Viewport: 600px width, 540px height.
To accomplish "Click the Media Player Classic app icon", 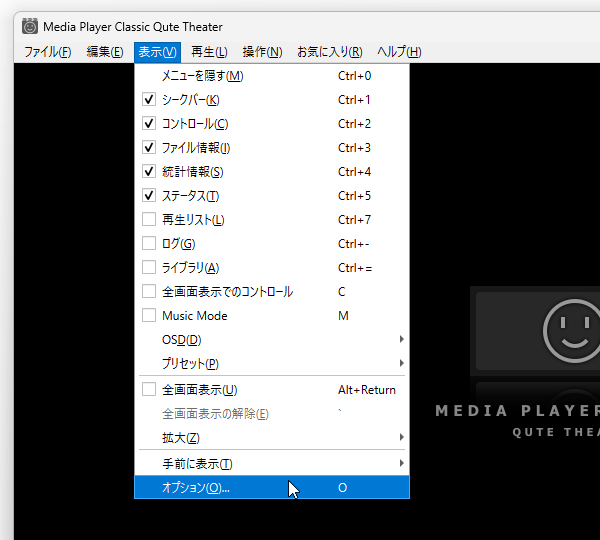I will click(29, 26).
